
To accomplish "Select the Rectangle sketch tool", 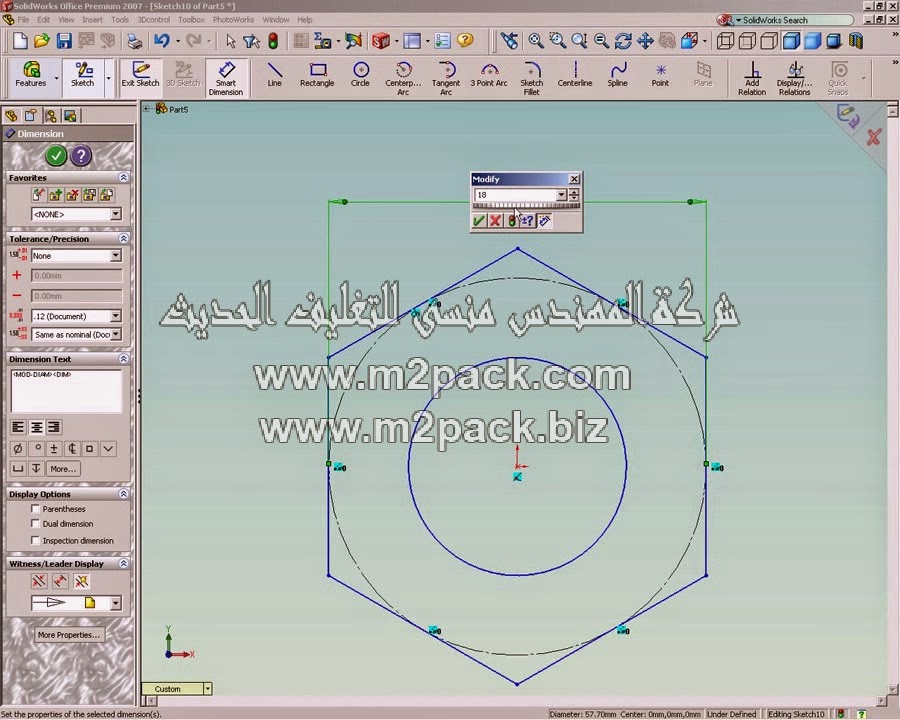I will point(317,75).
